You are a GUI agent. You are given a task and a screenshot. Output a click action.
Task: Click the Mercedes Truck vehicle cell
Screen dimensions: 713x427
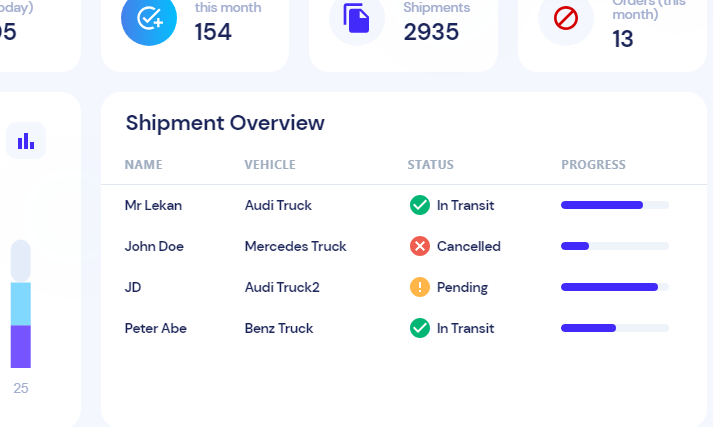pos(296,246)
